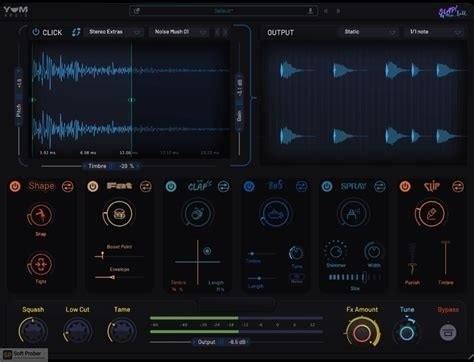Click the Boost Point slider handle
Viewport: 474px width, 362px height.
102,256
